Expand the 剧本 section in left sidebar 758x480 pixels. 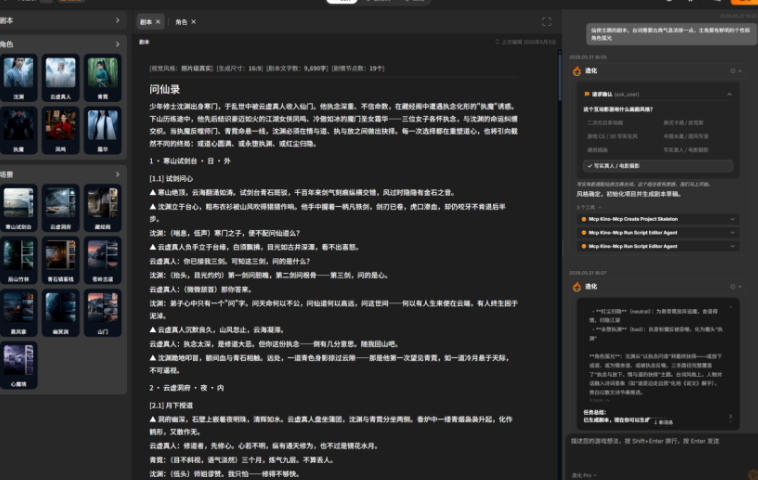coord(117,20)
